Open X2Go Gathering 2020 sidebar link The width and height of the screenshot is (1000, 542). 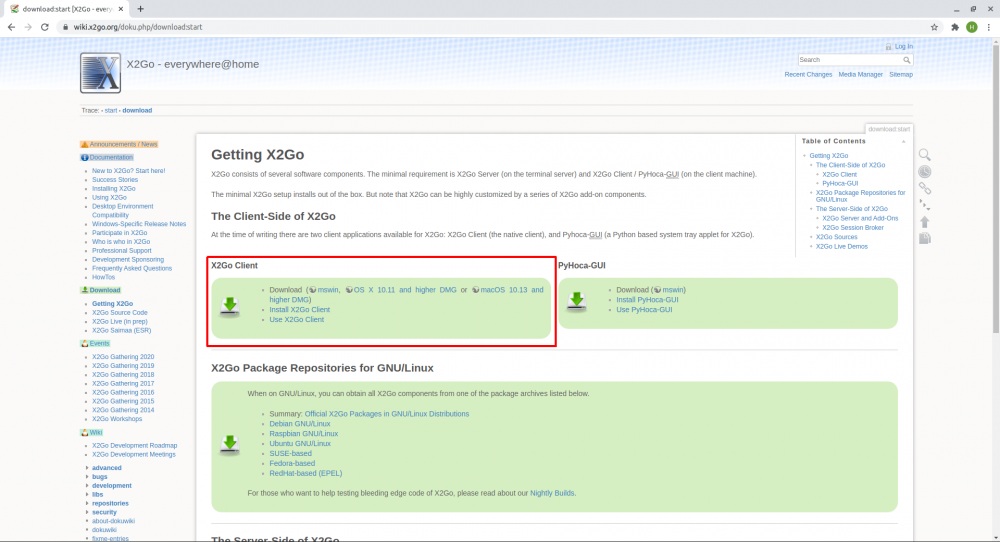(123, 357)
